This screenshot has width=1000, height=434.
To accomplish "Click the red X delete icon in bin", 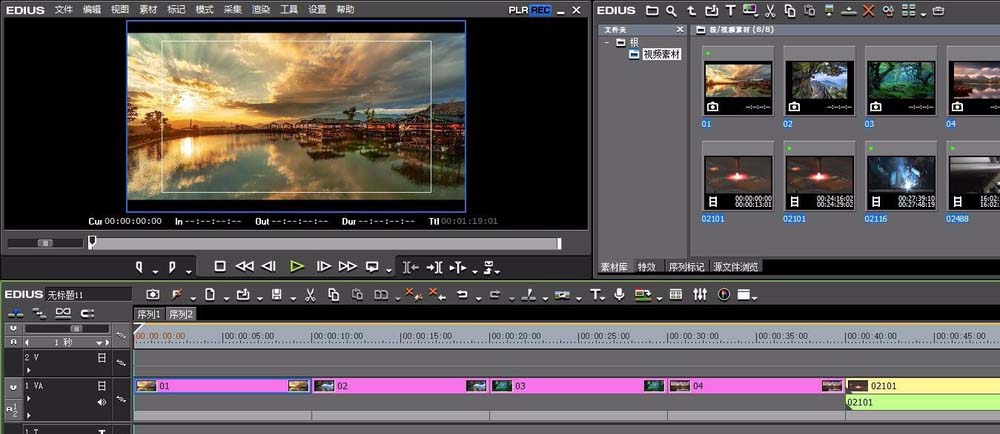I will [868, 10].
